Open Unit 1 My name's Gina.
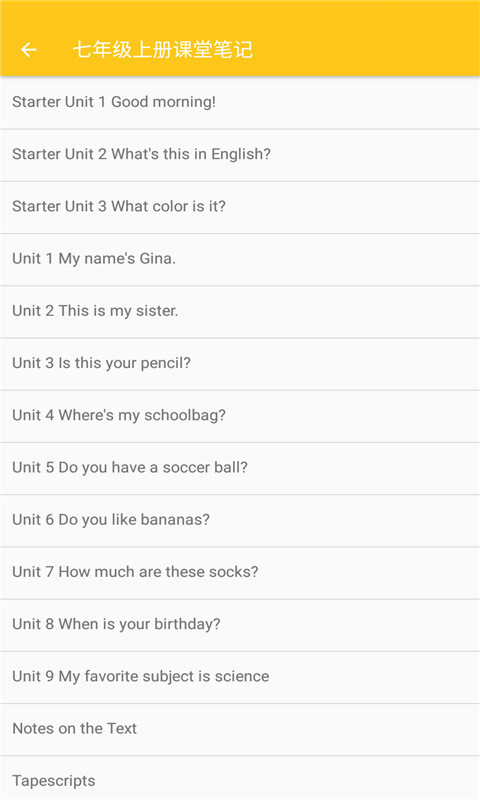Viewport: 480px width, 800px height. coord(240,260)
